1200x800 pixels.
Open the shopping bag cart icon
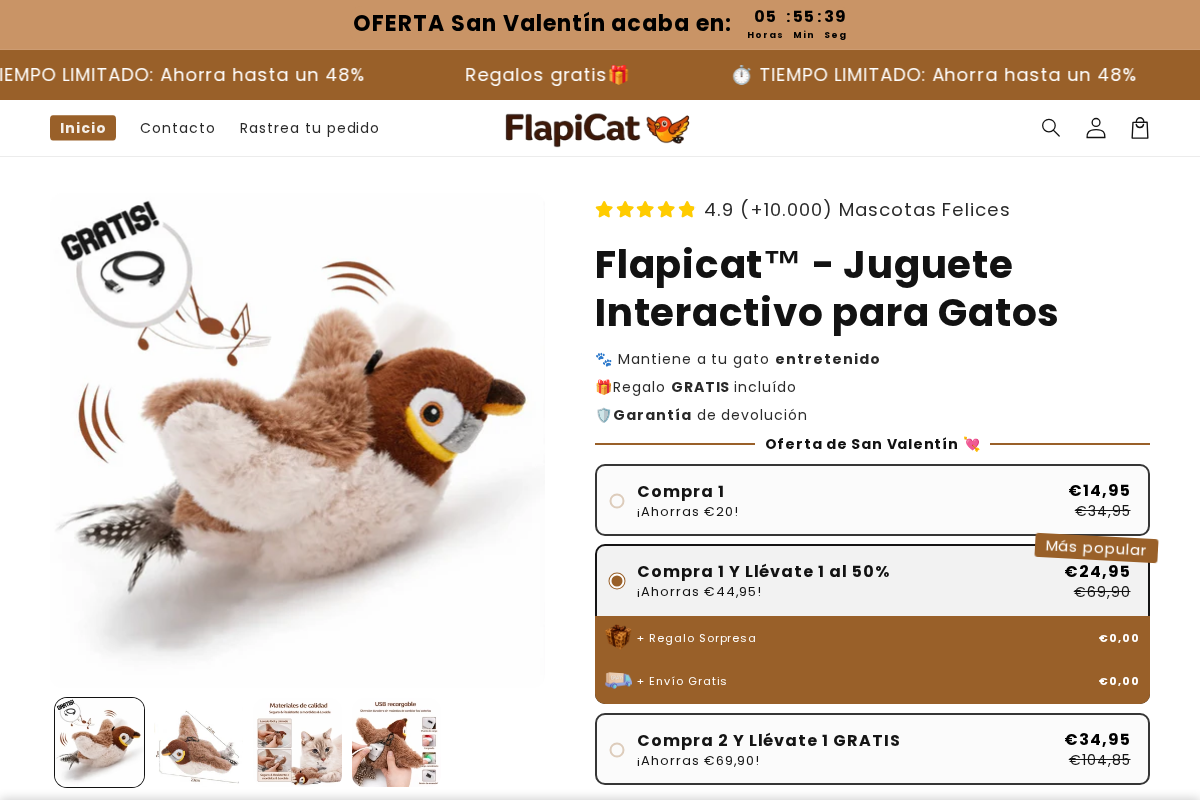coord(1140,128)
